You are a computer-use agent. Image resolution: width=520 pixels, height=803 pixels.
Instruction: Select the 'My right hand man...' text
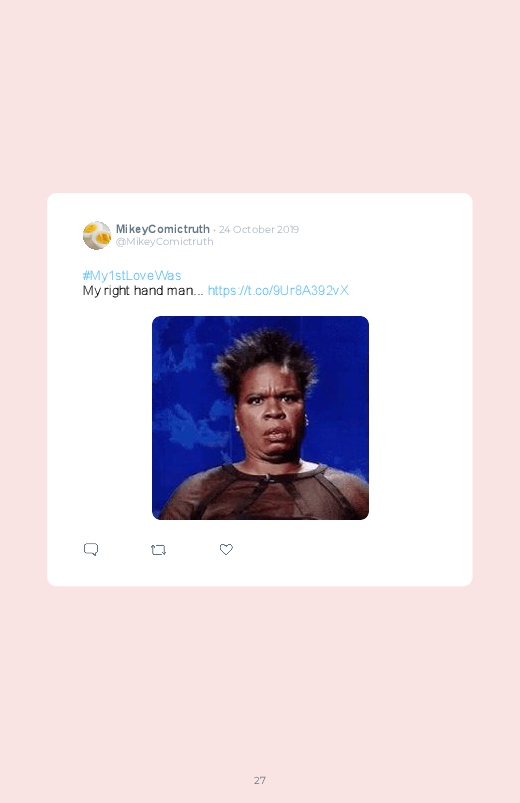pyautogui.click(x=143, y=291)
